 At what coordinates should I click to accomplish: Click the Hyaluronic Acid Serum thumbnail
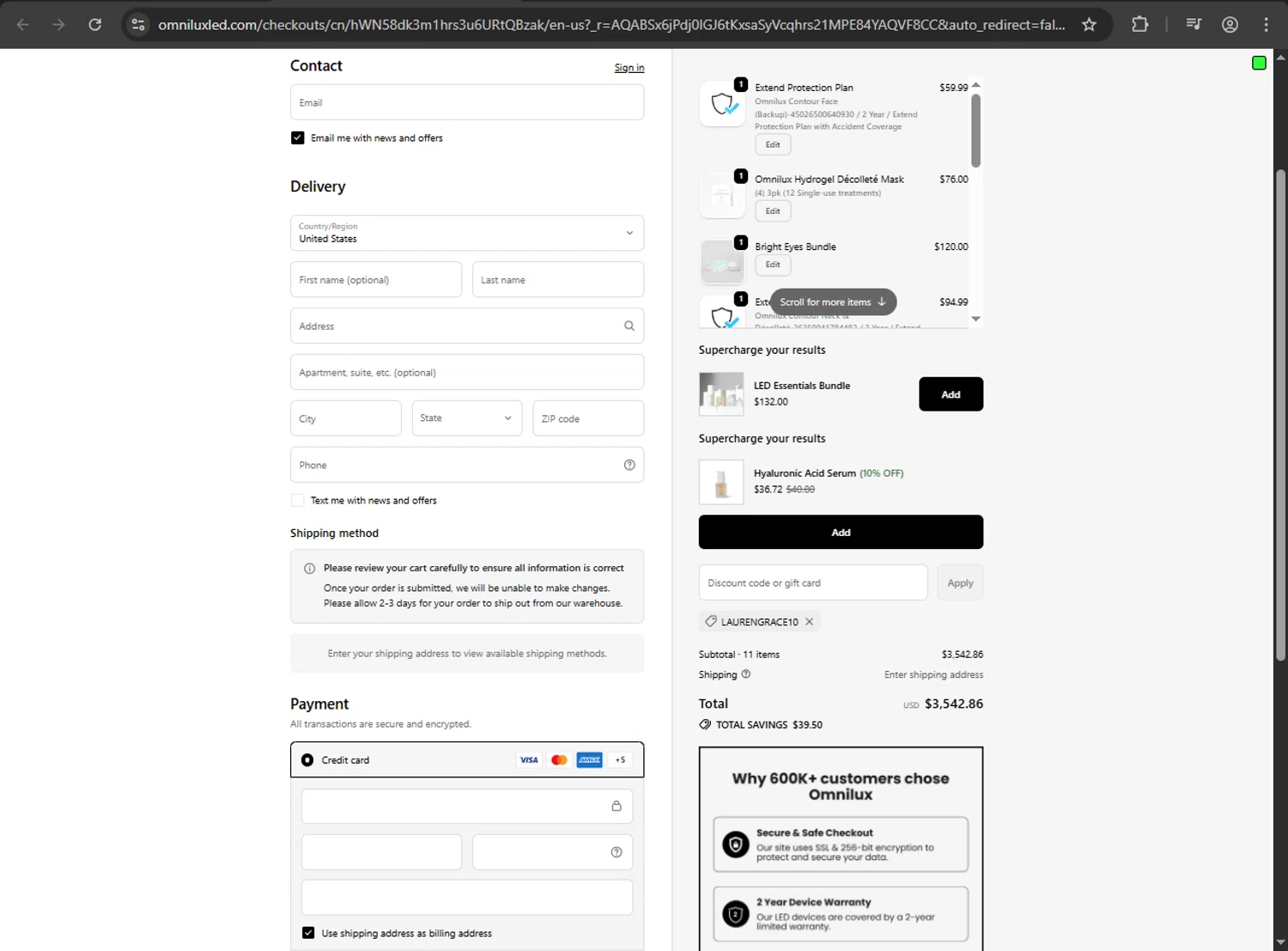tap(721, 481)
